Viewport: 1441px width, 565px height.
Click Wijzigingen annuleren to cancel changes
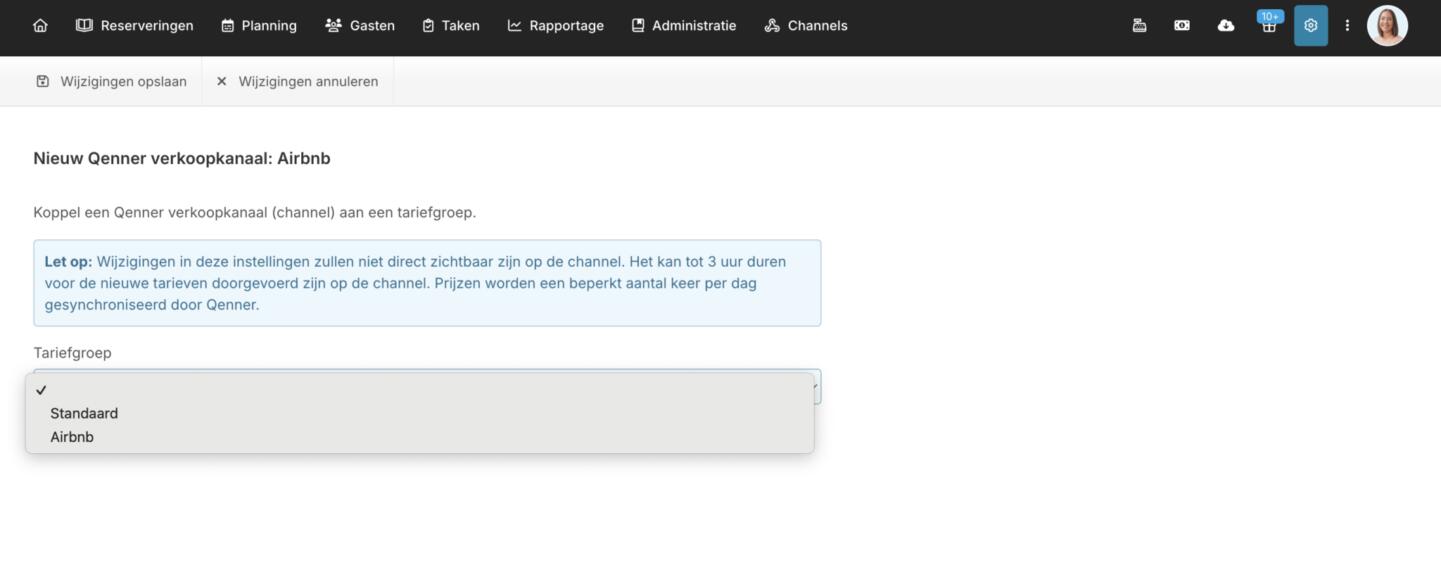point(297,82)
